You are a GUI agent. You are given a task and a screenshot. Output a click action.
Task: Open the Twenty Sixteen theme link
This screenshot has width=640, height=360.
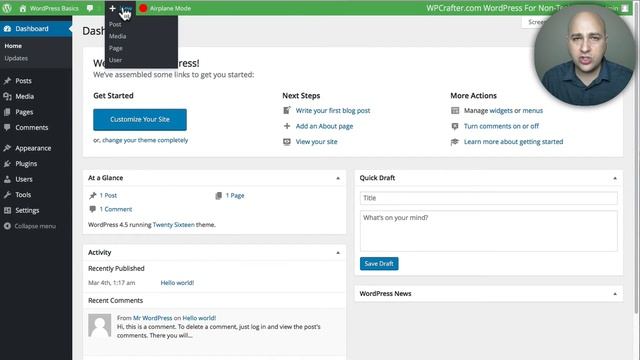click(173, 224)
